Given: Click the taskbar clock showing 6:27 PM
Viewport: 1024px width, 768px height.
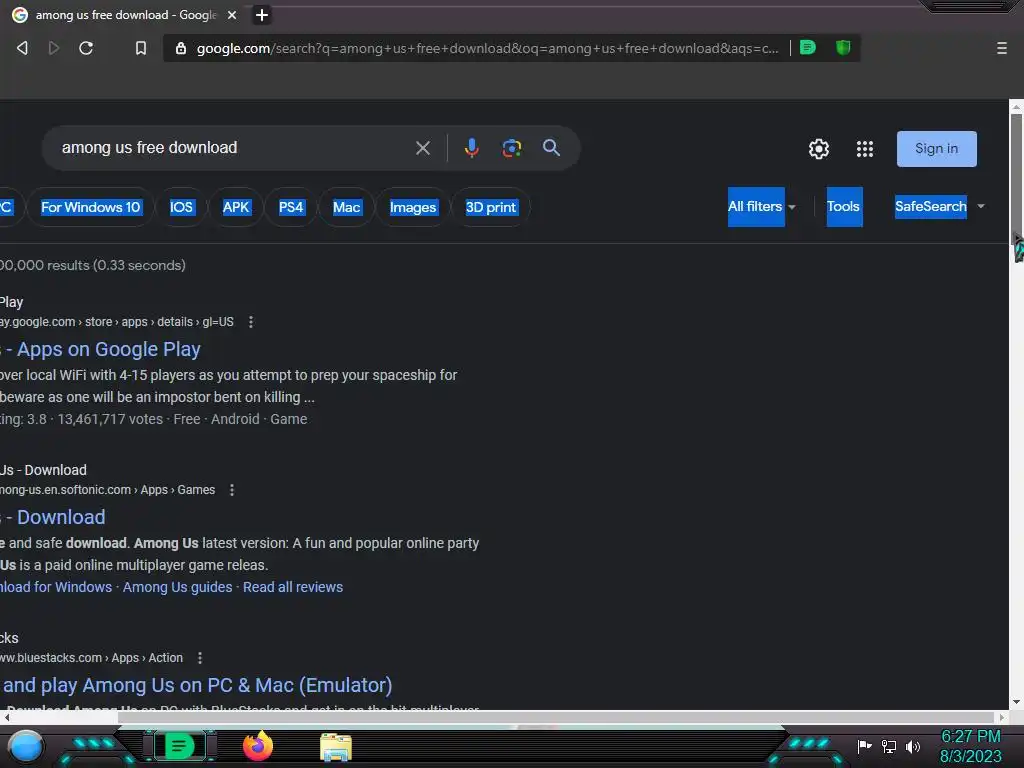Looking at the screenshot, I should point(970,746).
